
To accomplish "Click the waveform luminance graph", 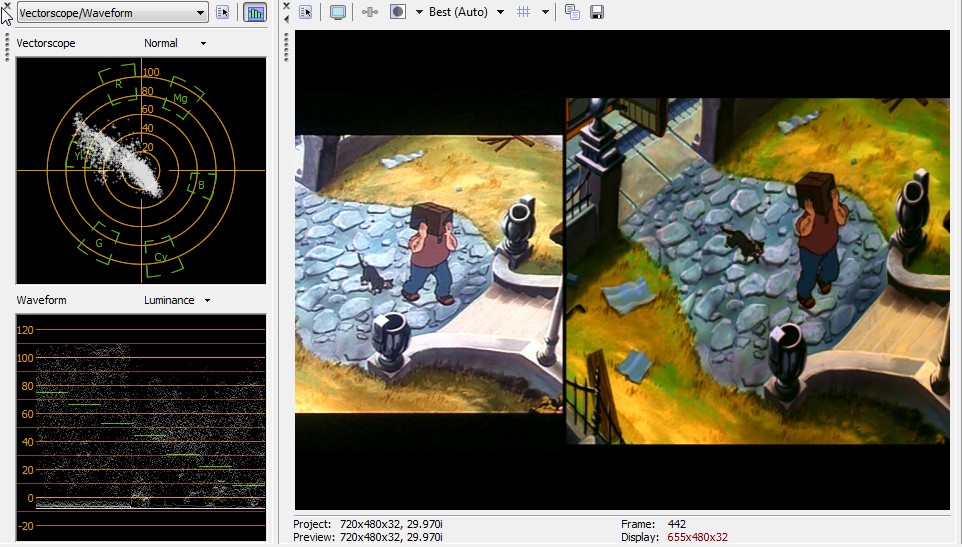I will coord(141,428).
